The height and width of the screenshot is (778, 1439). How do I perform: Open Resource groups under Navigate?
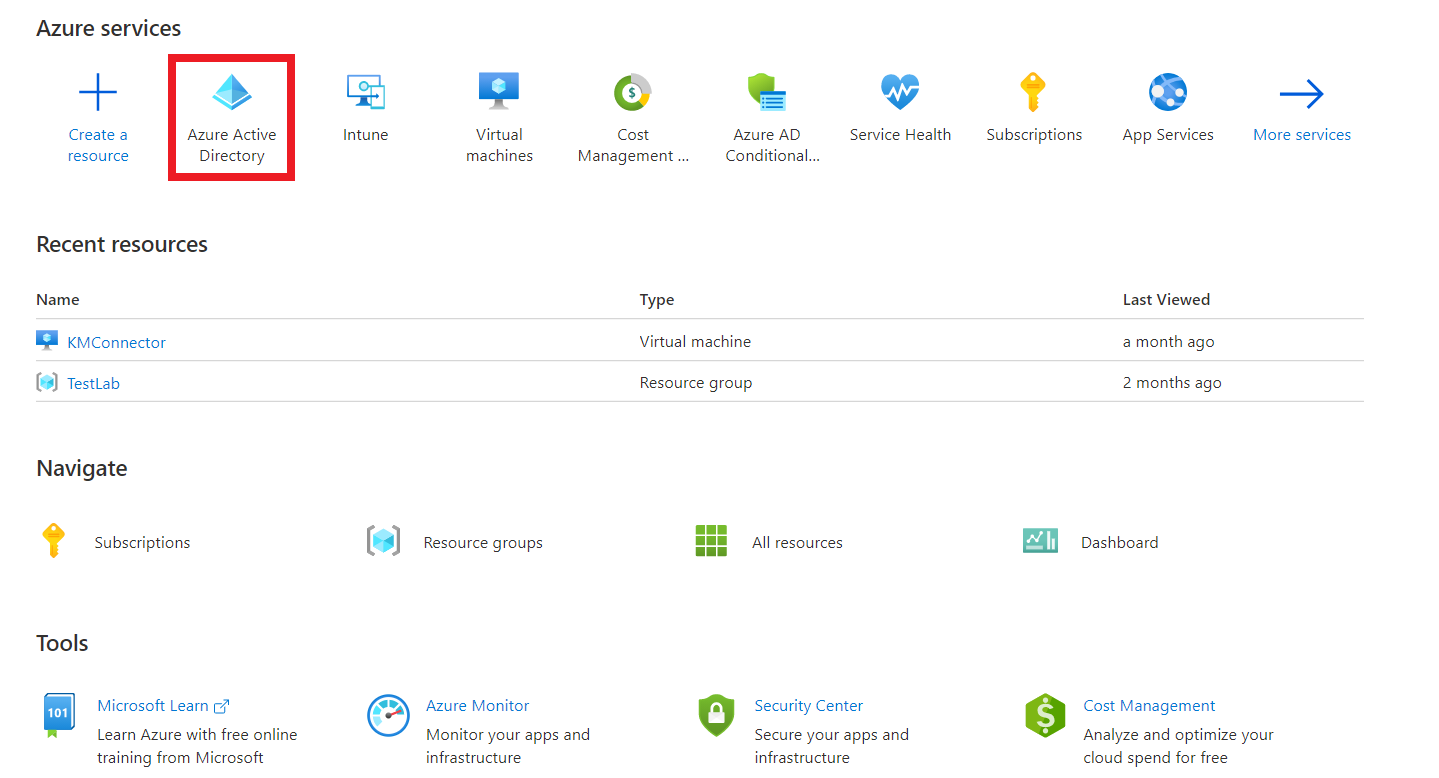pos(482,542)
